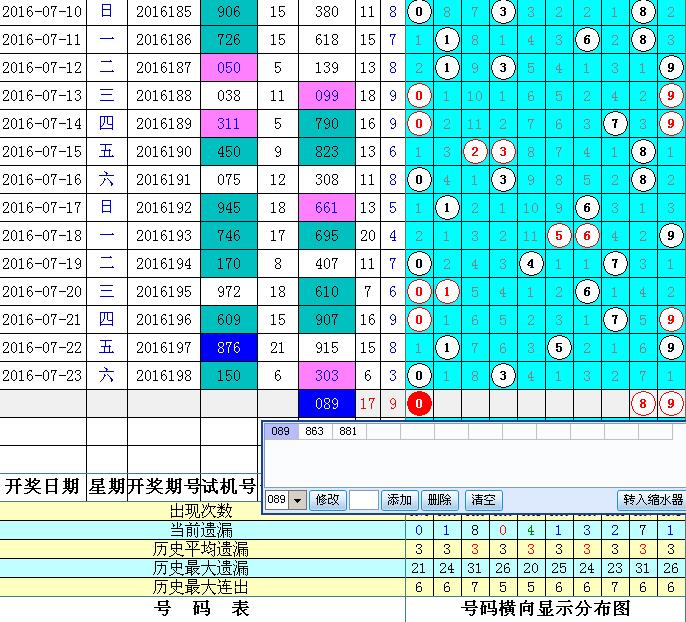686x622 pixels.
Task: Select 863 in the number list
Action: coord(314,432)
